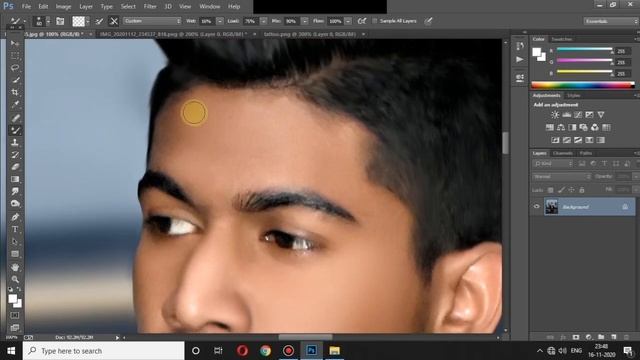The image size is (640, 360).
Task: Select the Path Selection tool
Action: click(x=15, y=242)
